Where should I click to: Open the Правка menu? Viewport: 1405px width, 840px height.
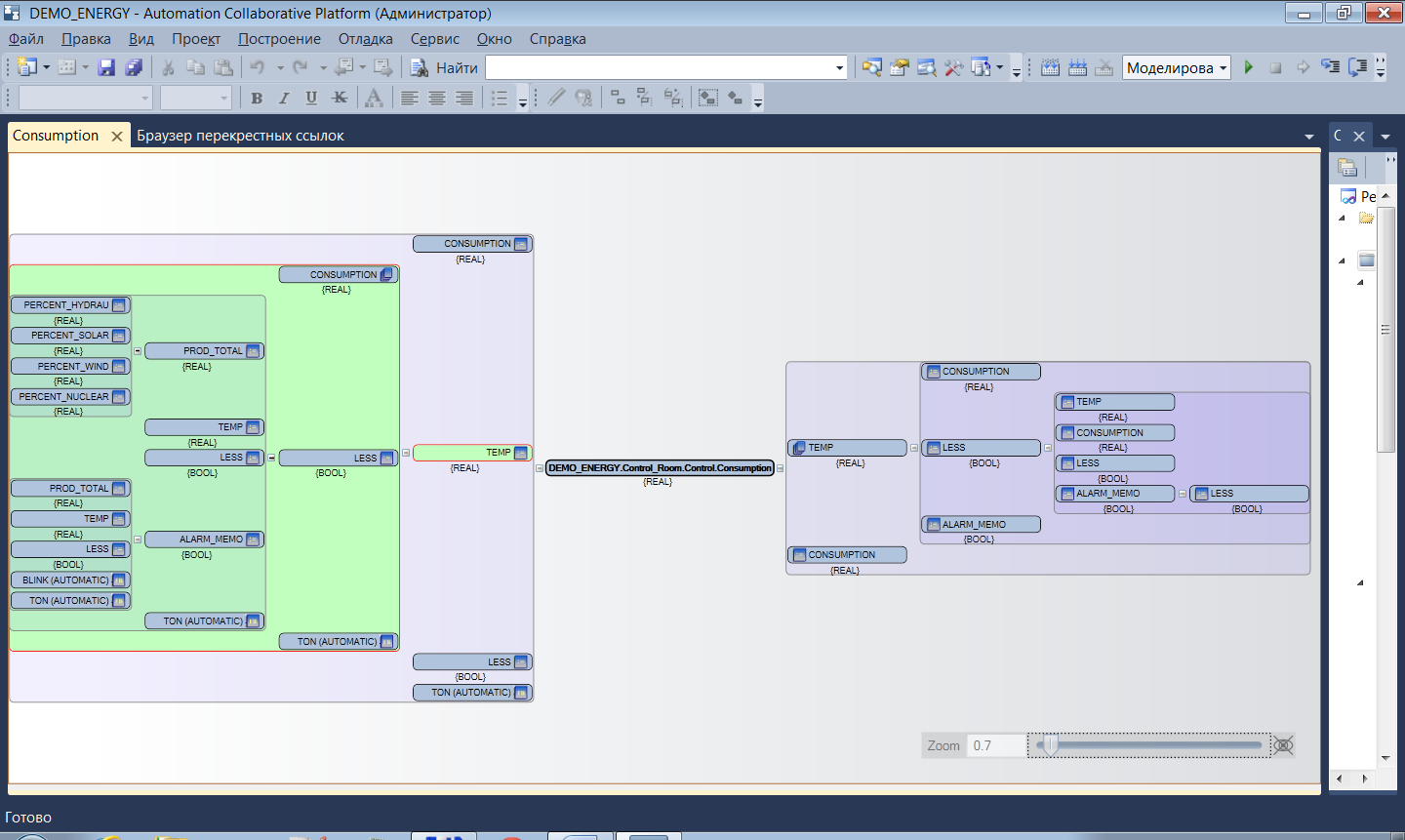86,39
